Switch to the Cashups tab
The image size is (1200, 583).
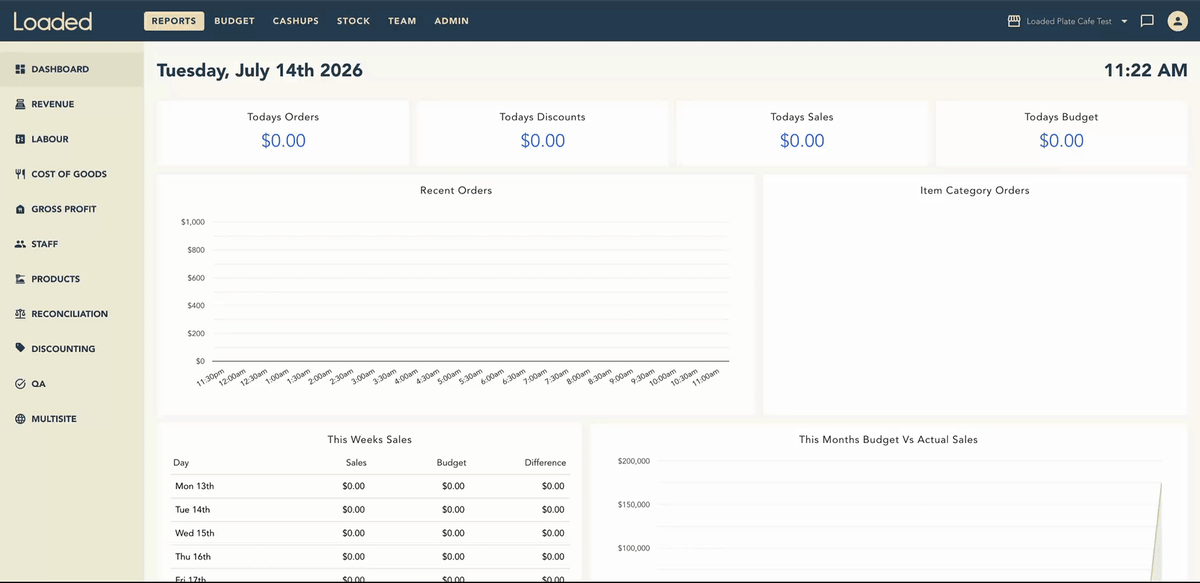(x=295, y=21)
